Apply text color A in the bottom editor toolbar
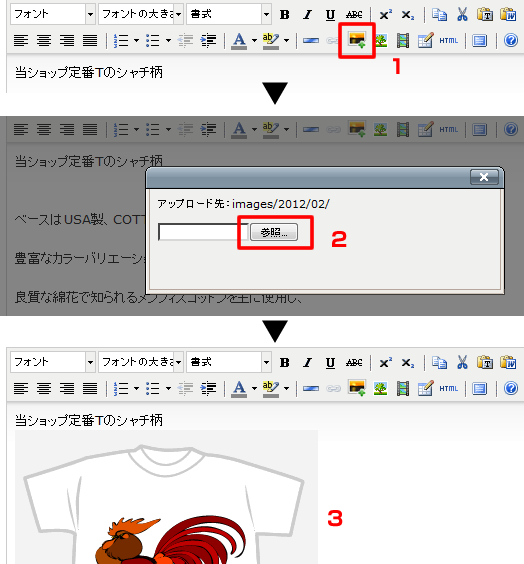 pyautogui.click(x=239, y=388)
